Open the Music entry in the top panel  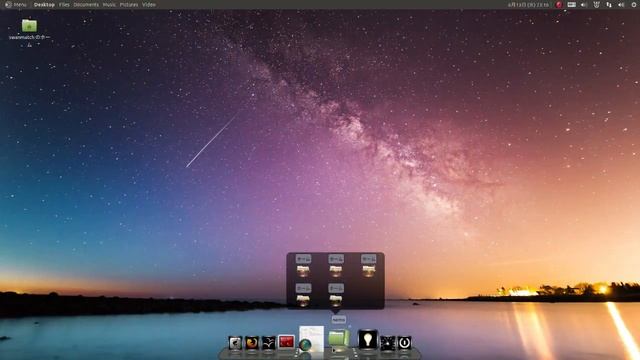(109, 4)
